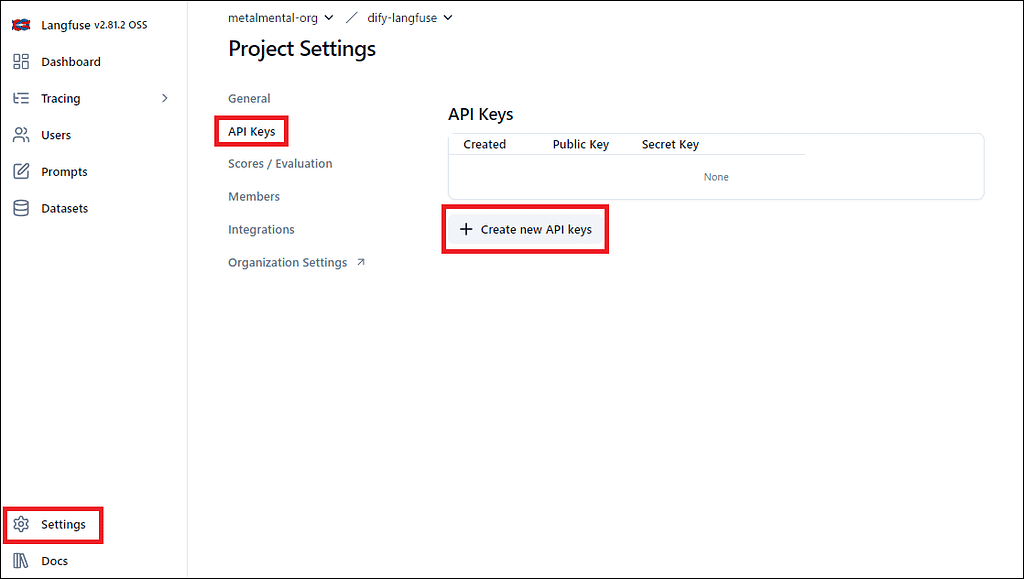Switch to the General settings tab

click(x=249, y=99)
